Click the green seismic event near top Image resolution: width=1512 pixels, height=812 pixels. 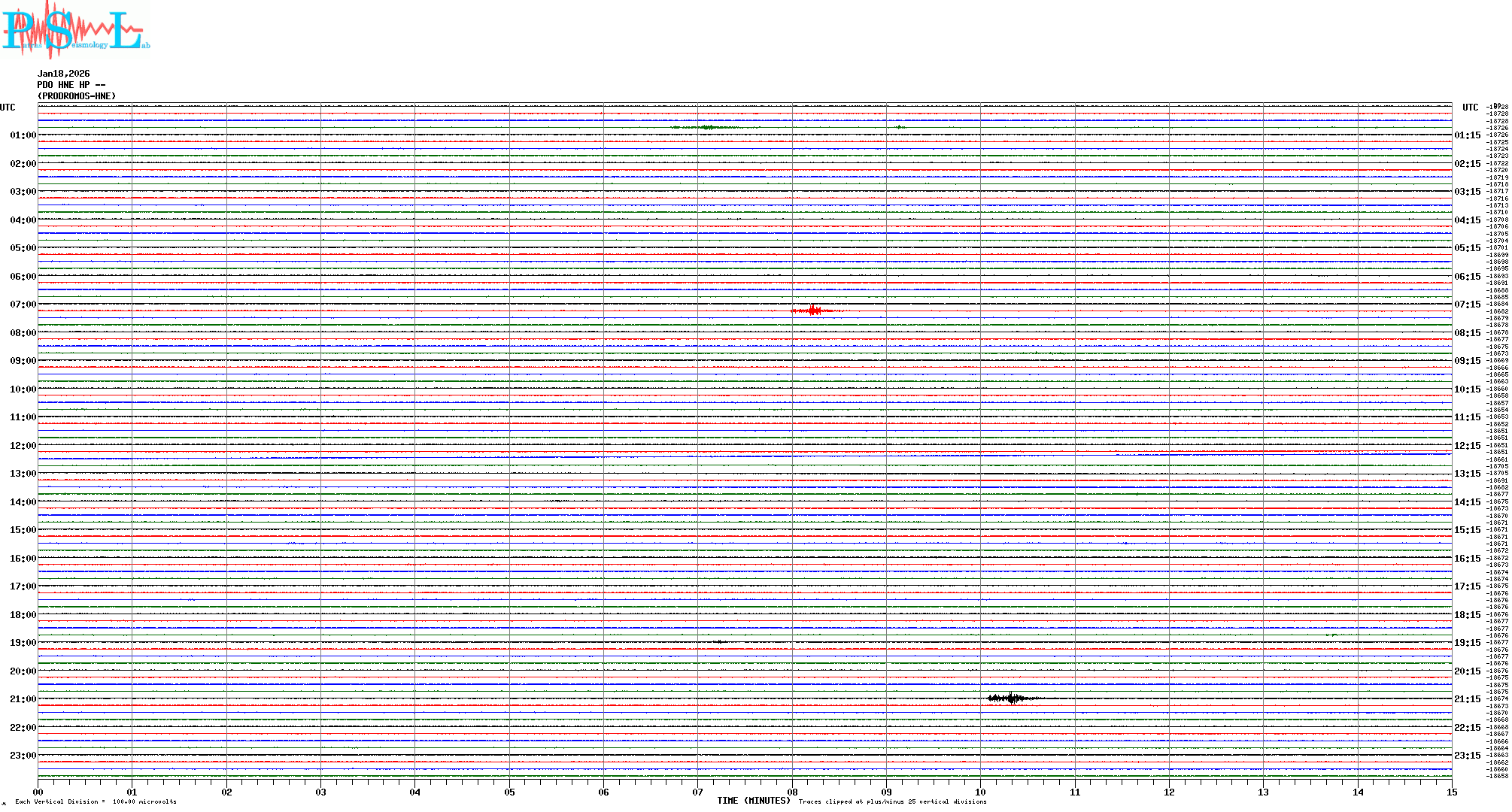click(706, 128)
